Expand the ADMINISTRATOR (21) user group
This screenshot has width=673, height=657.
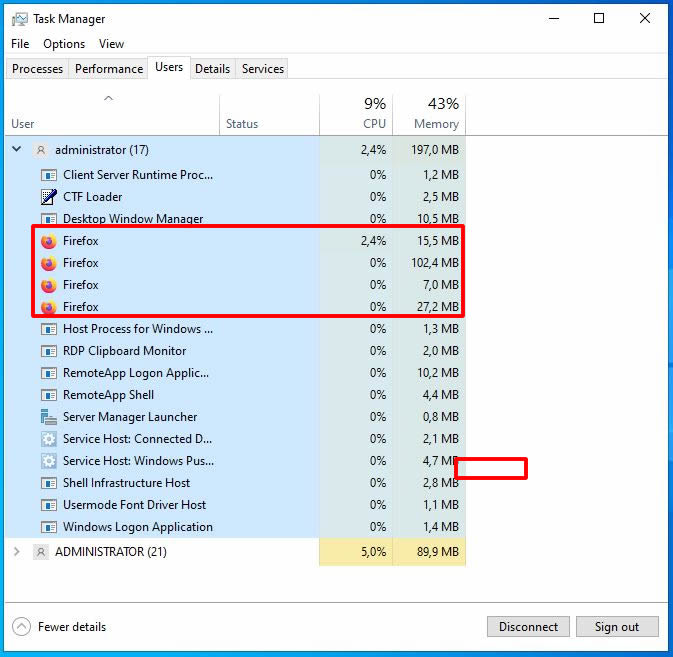(17, 551)
